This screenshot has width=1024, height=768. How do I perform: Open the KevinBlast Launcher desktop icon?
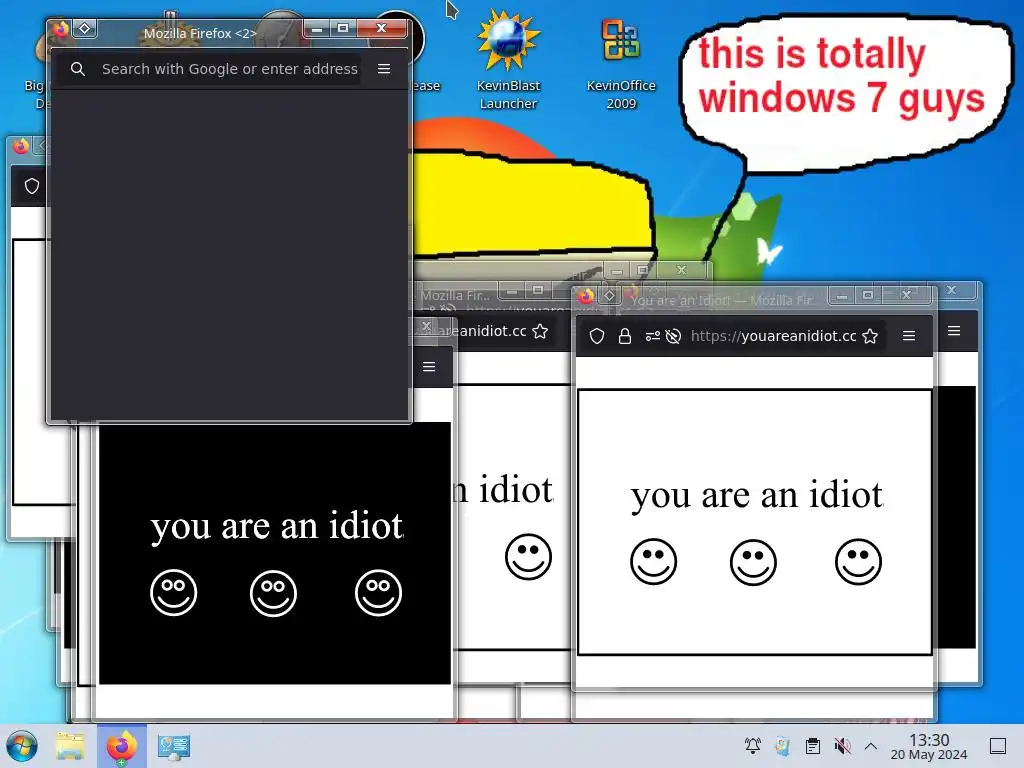tap(508, 59)
